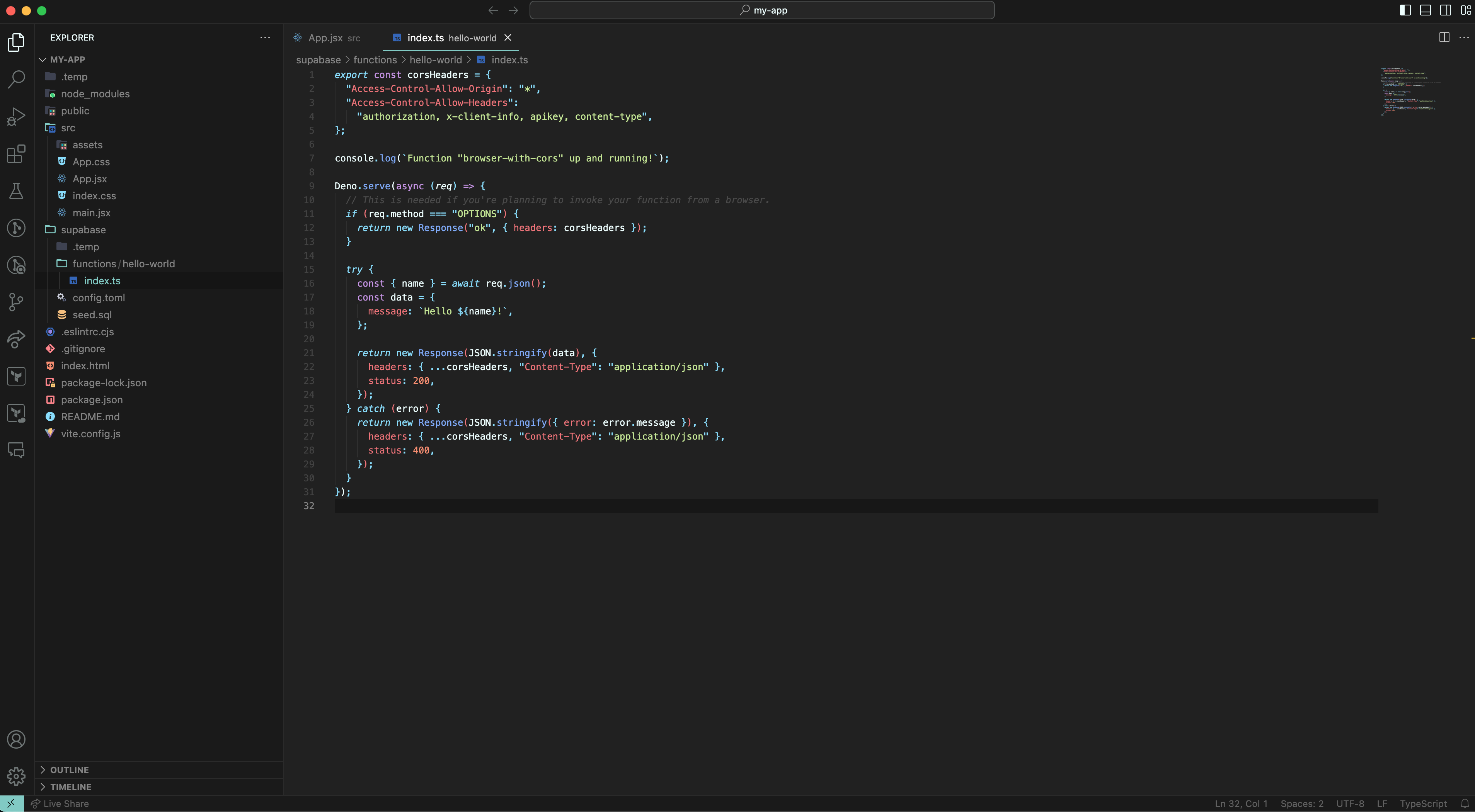Collapse the src folder
1475x812 pixels.
click(159, 127)
